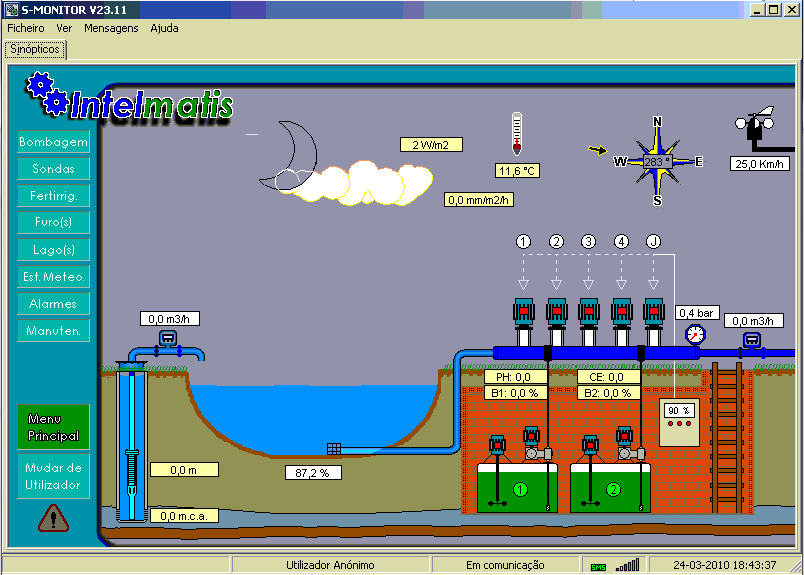Switch to the Sinópticos tab

pyautogui.click(x=35, y=49)
